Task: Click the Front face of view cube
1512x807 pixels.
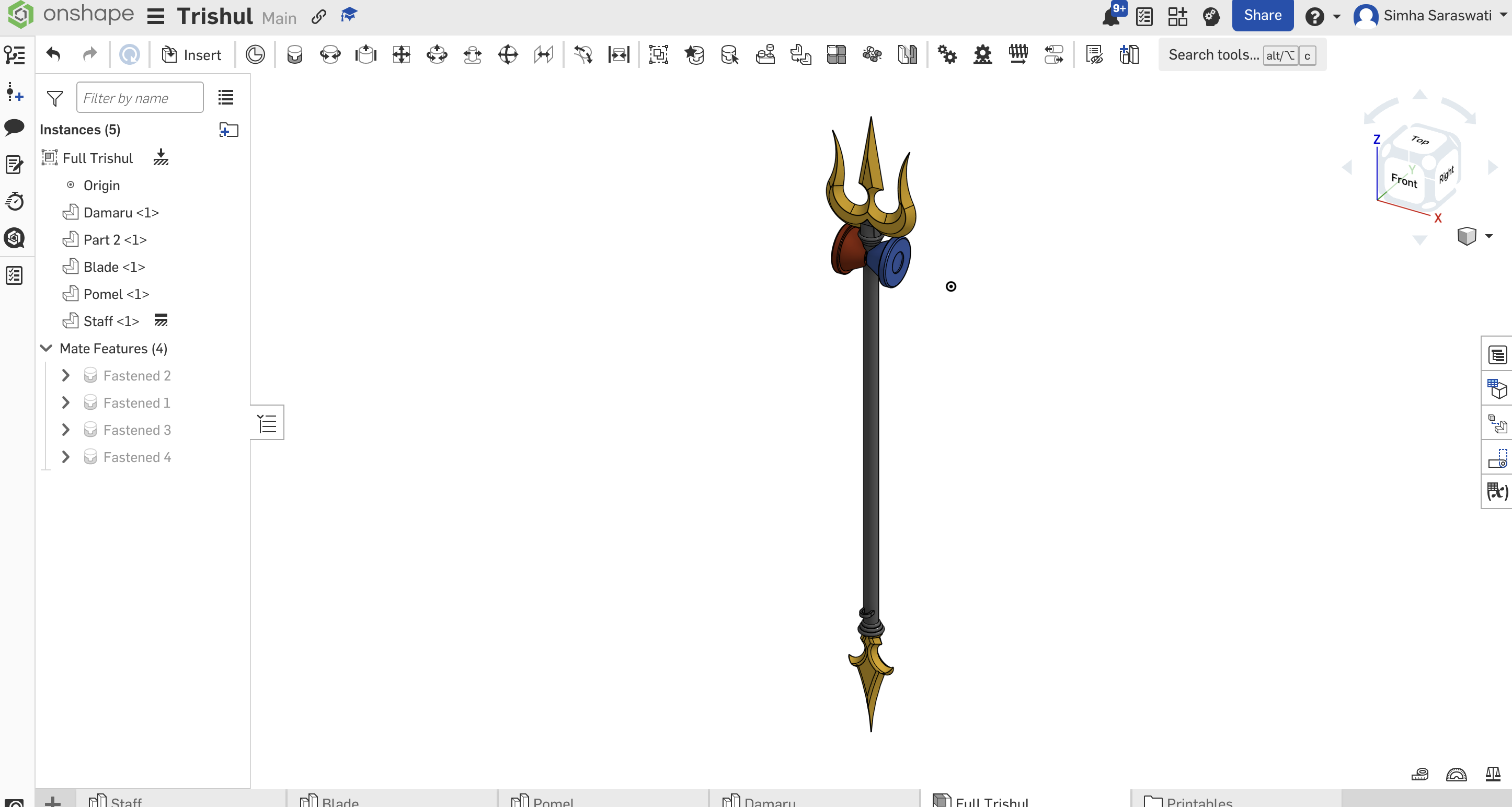Action: pyautogui.click(x=1404, y=180)
